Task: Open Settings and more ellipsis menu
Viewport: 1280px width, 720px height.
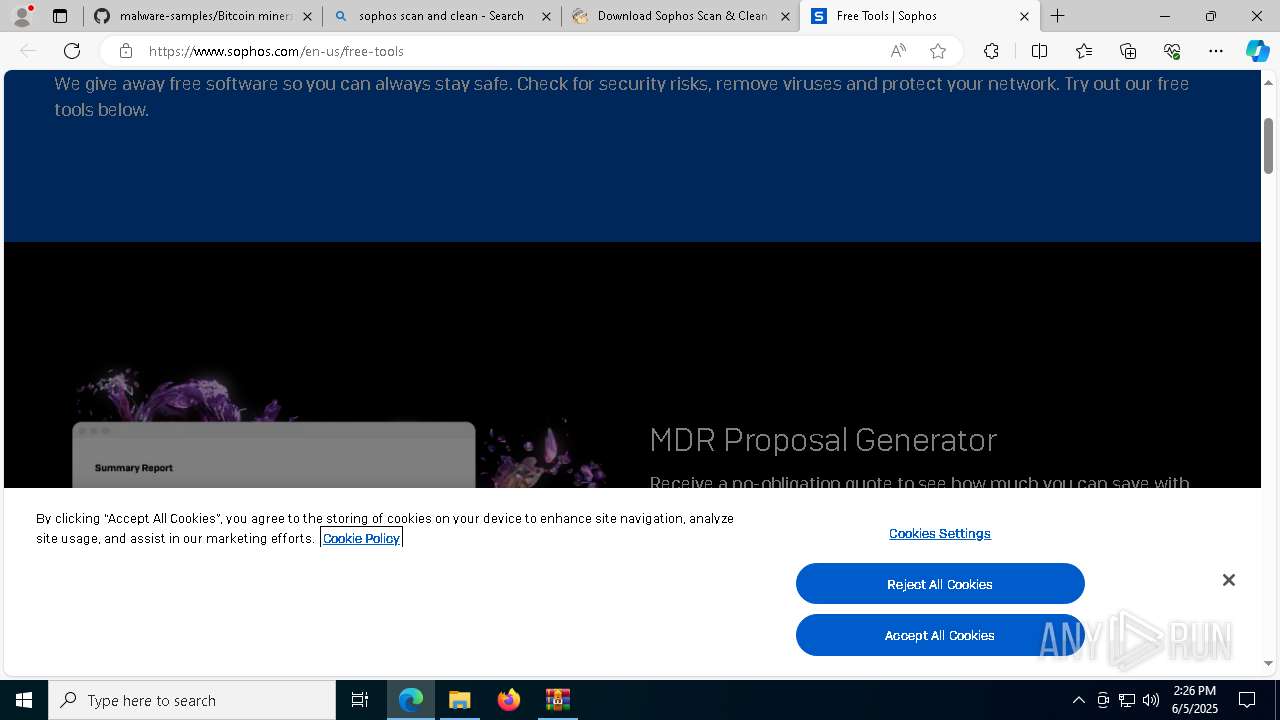Action: [x=1216, y=51]
